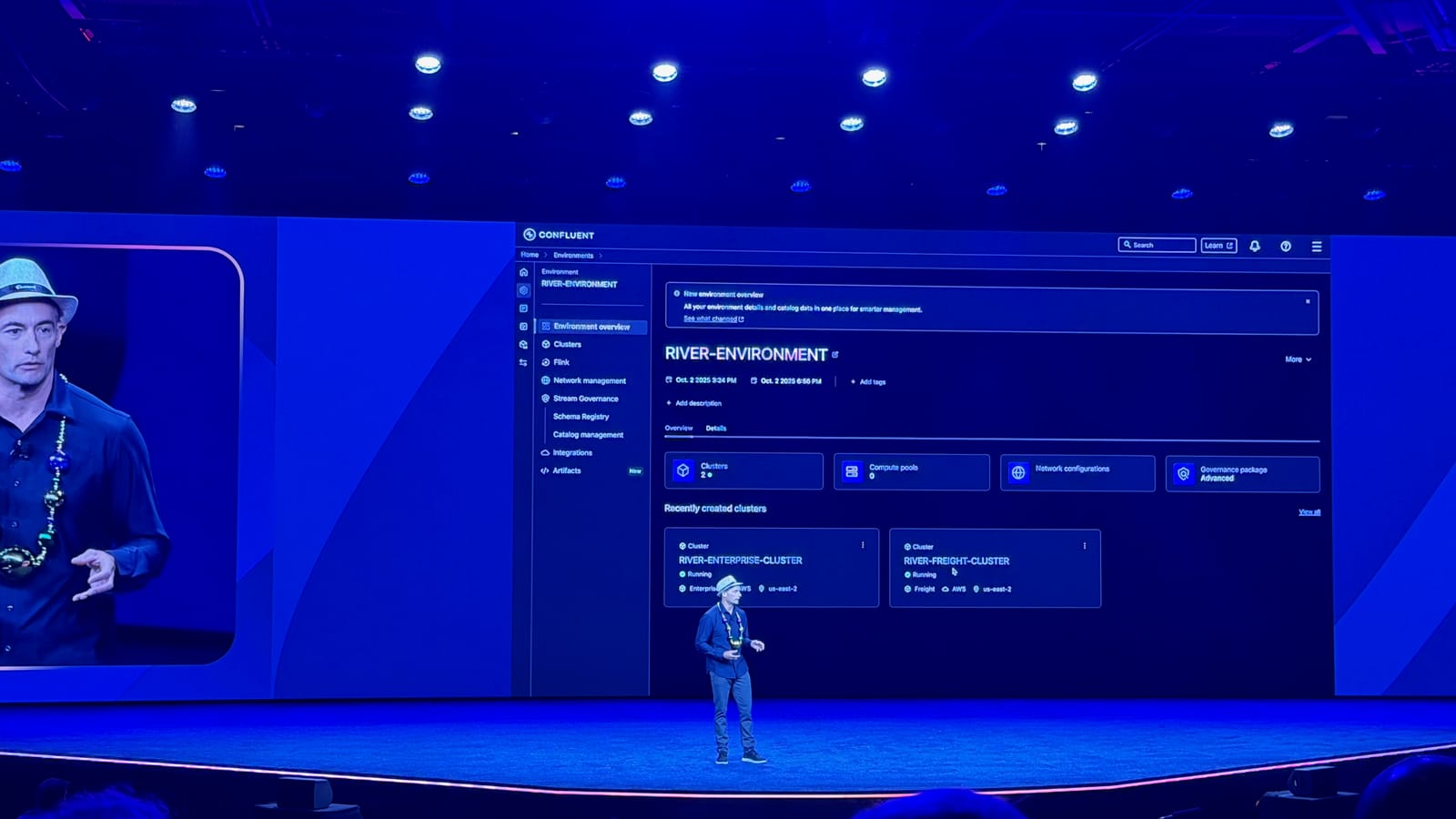Click the See what changed link
This screenshot has height=819, width=1456.
pyautogui.click(x=713, y=319)
